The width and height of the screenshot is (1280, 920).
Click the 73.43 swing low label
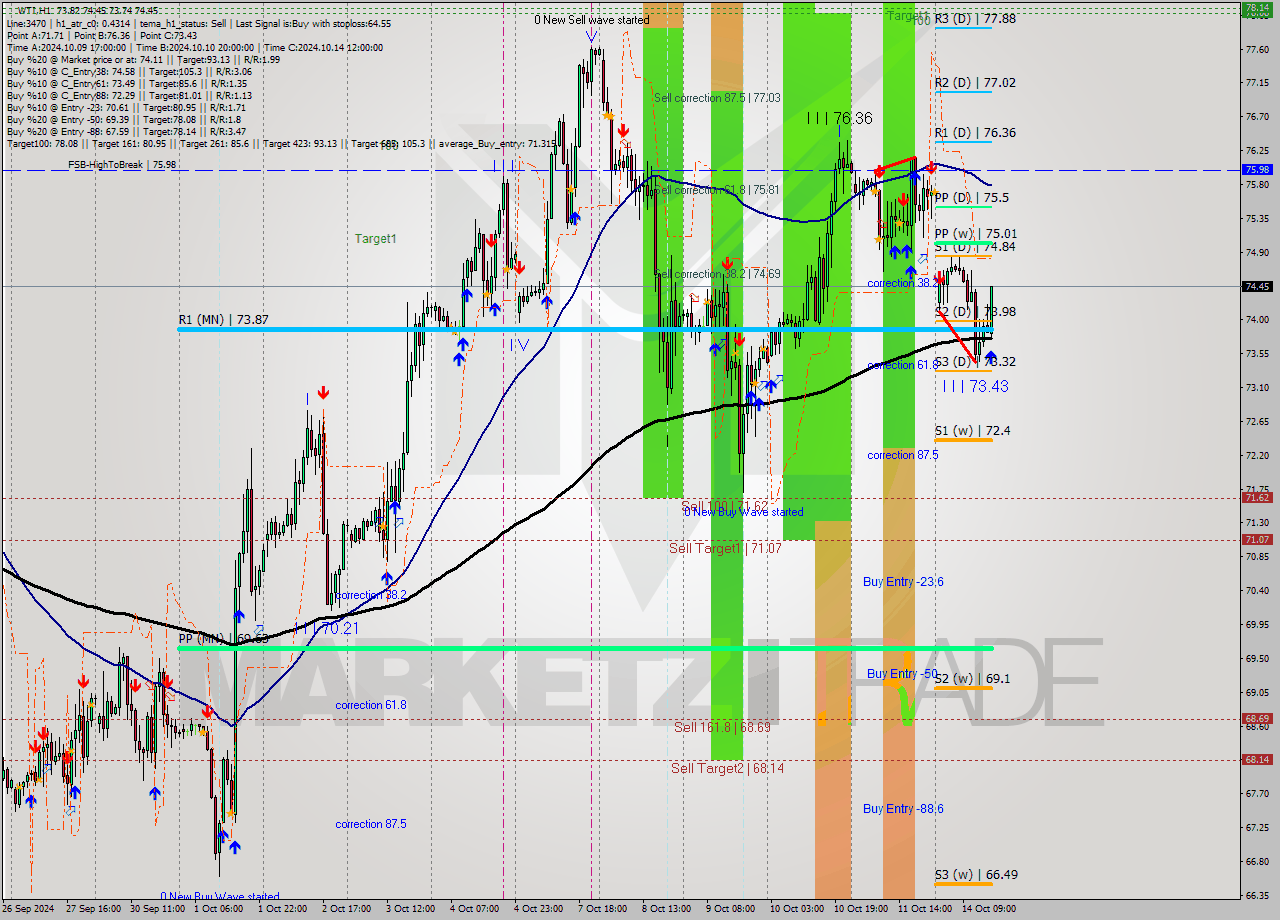[x=975, y=386]
